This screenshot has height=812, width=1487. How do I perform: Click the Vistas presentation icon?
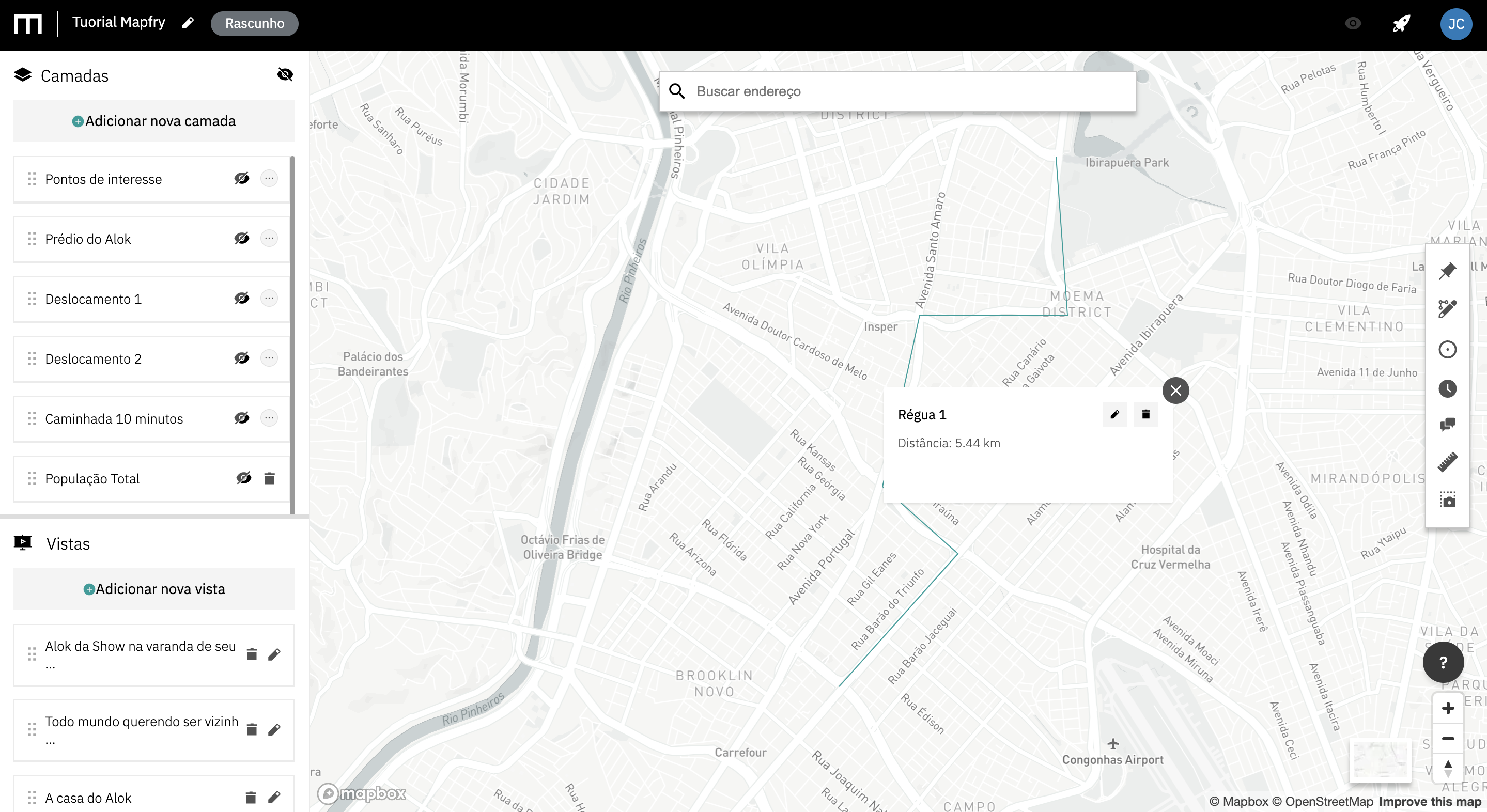[23, 543]
